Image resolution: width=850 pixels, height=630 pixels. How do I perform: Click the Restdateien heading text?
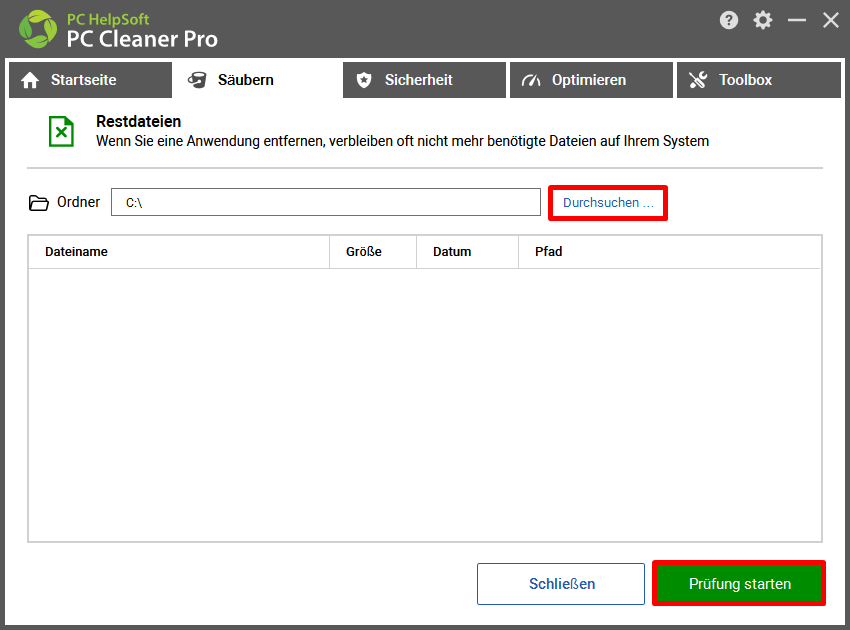point(139,121)
